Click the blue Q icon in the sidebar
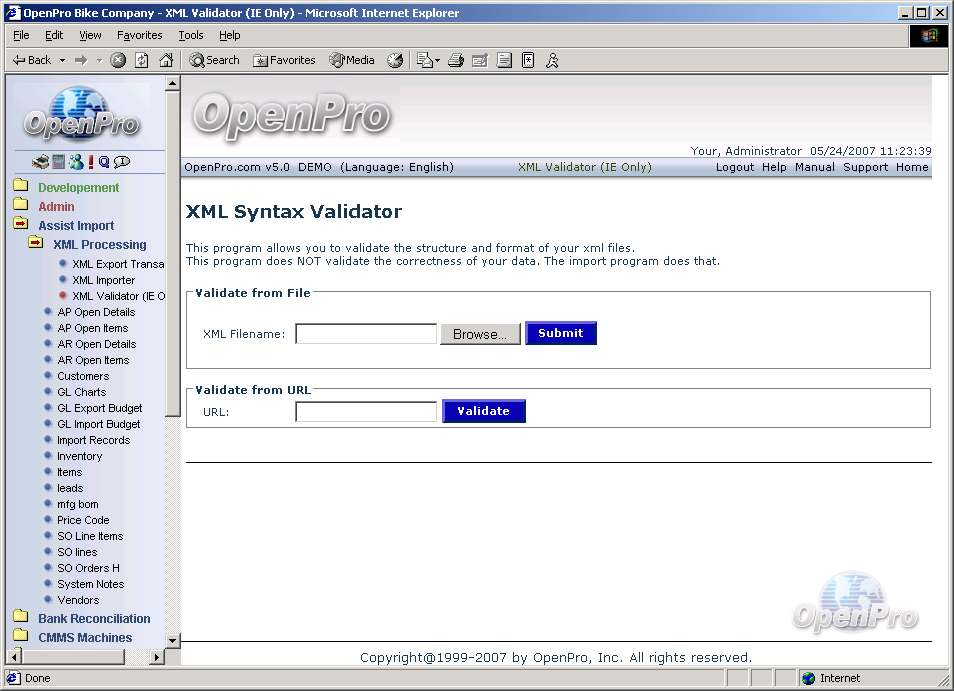This screenshot has width=954, height=691. (x=104, y=162)
